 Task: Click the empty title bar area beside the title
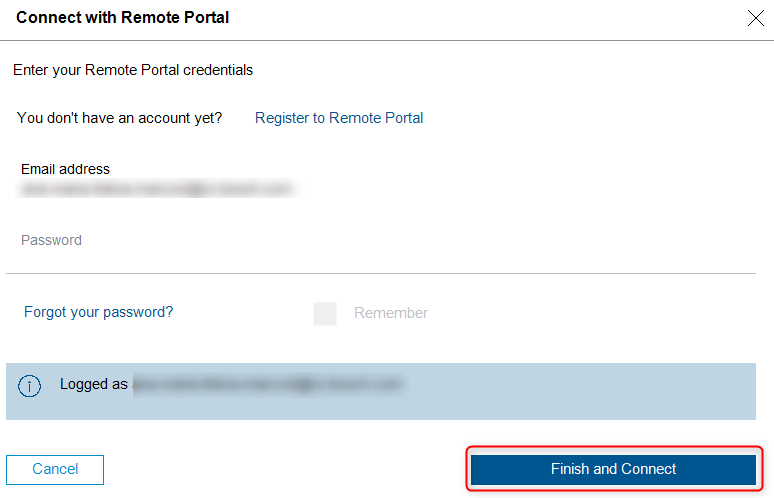click(x=480, y=17)
